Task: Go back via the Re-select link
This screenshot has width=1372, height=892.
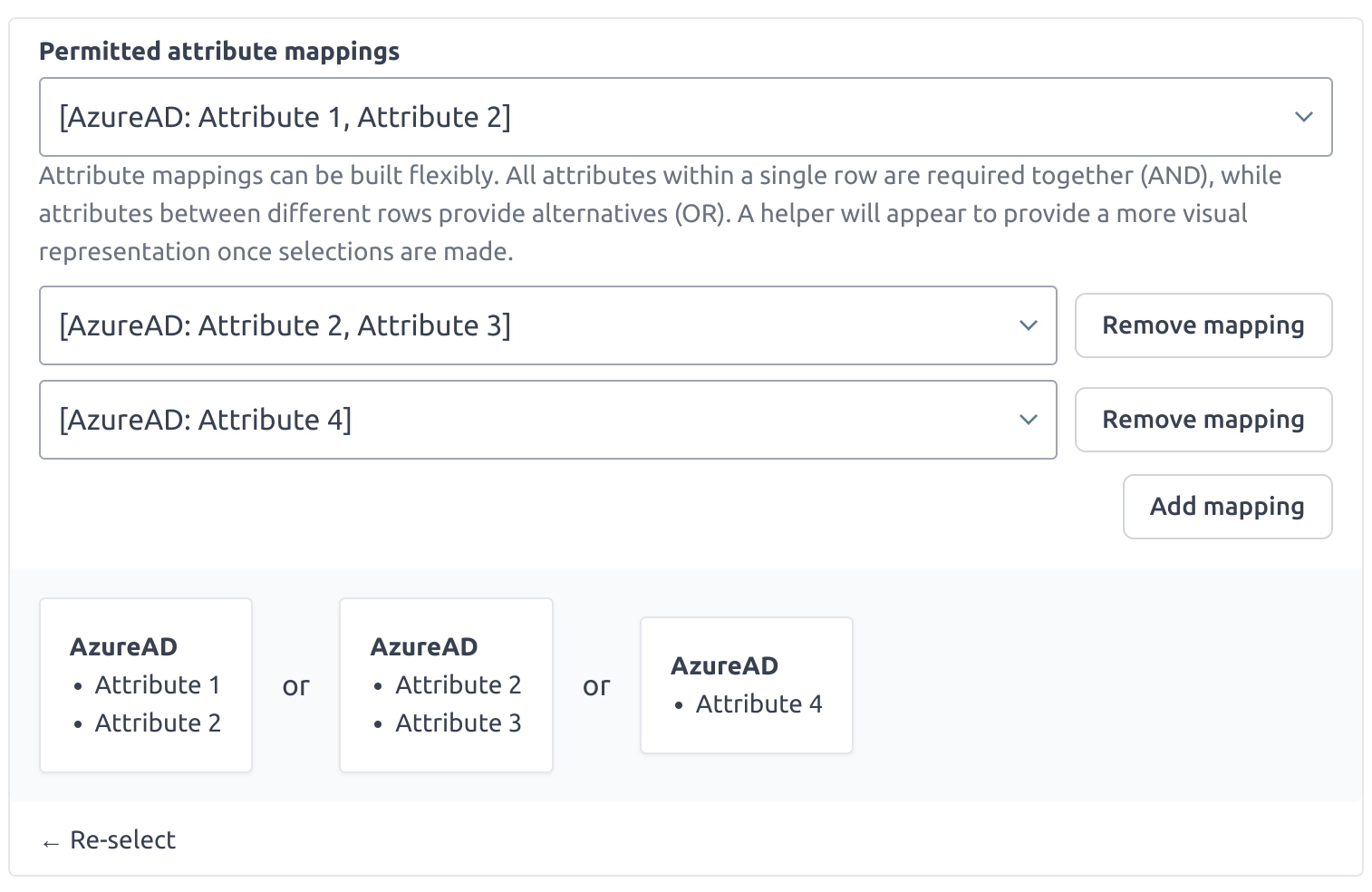Action: tap(122, 840)
